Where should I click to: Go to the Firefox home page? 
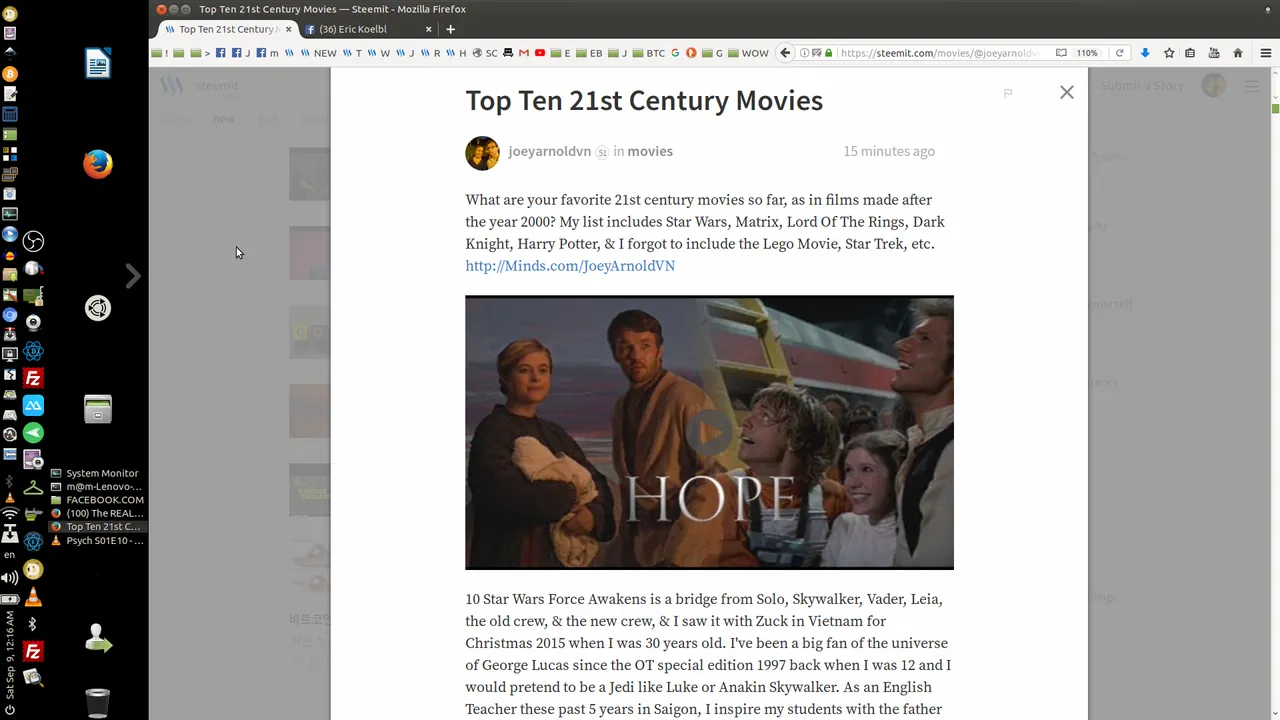(x=1238, y=53)
